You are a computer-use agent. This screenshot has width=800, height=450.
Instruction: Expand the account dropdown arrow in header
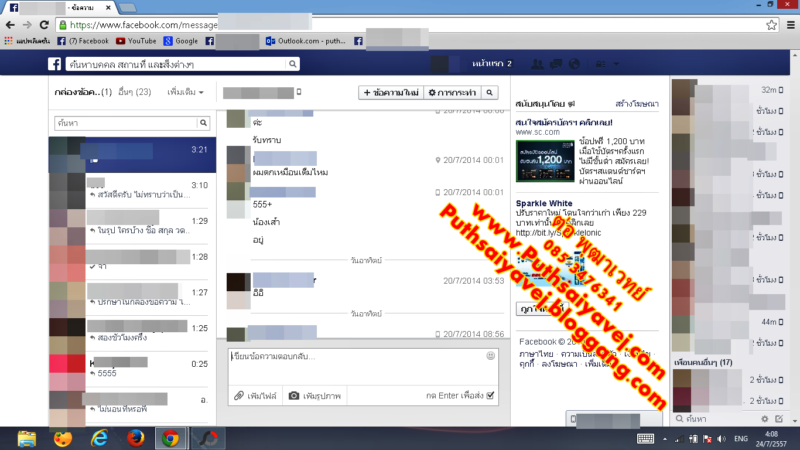pos(616,64)
